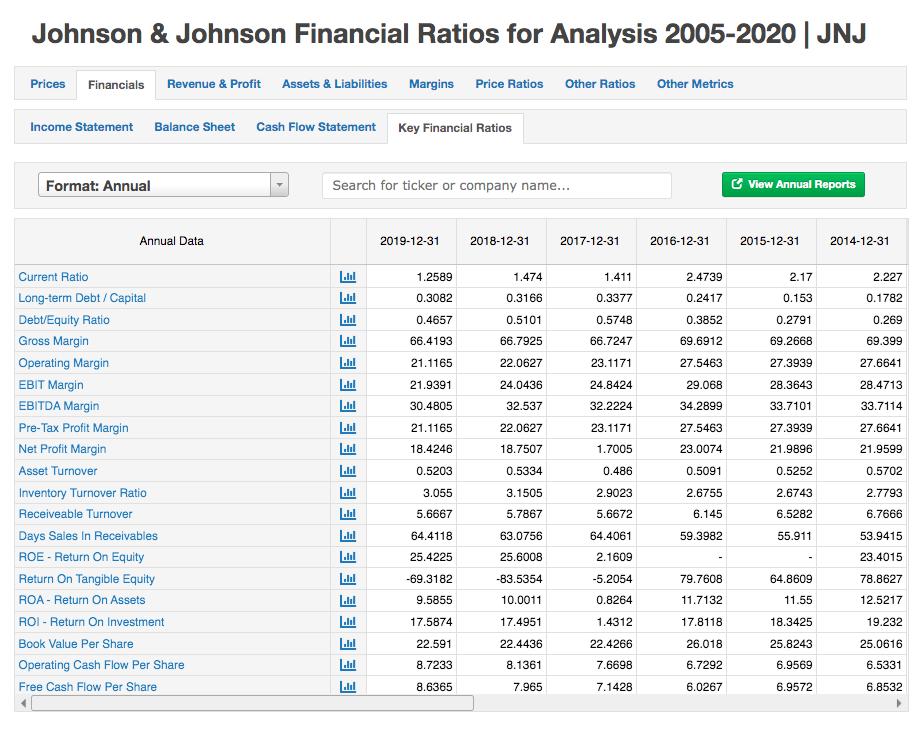Open the Format: Annual dropdown
Image resolution: width=922 pixels, height=738 pixels.
163,185
